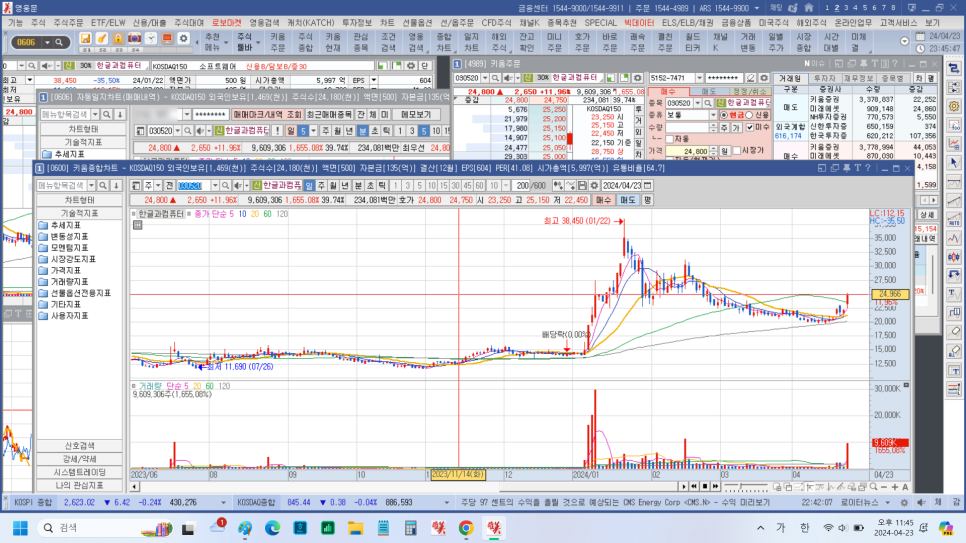
Task: Click calendar icon beside chart date 2024/04/23
Action: click(x=647, y=186)
